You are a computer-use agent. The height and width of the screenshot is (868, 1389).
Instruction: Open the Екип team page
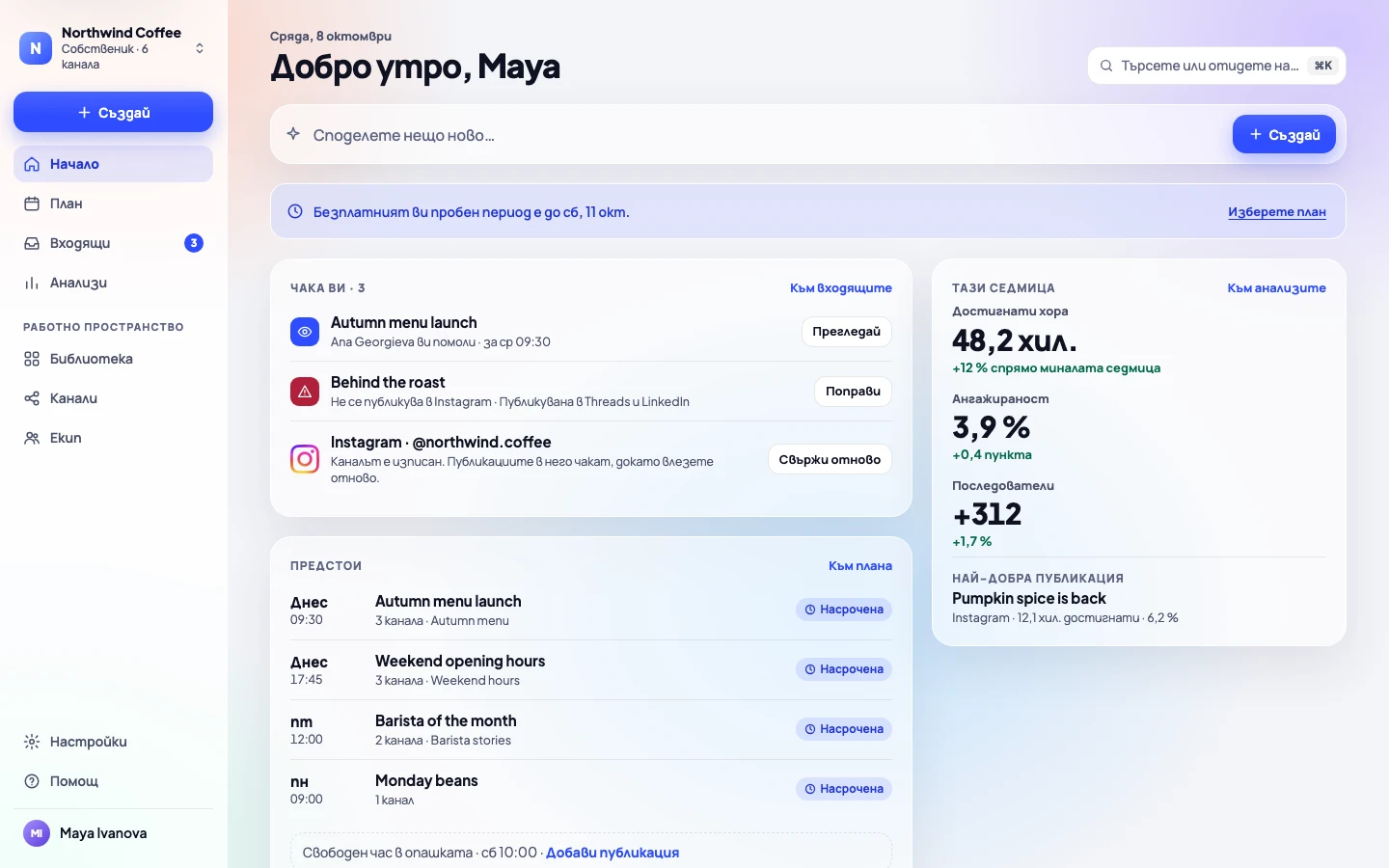coord(113,438)
